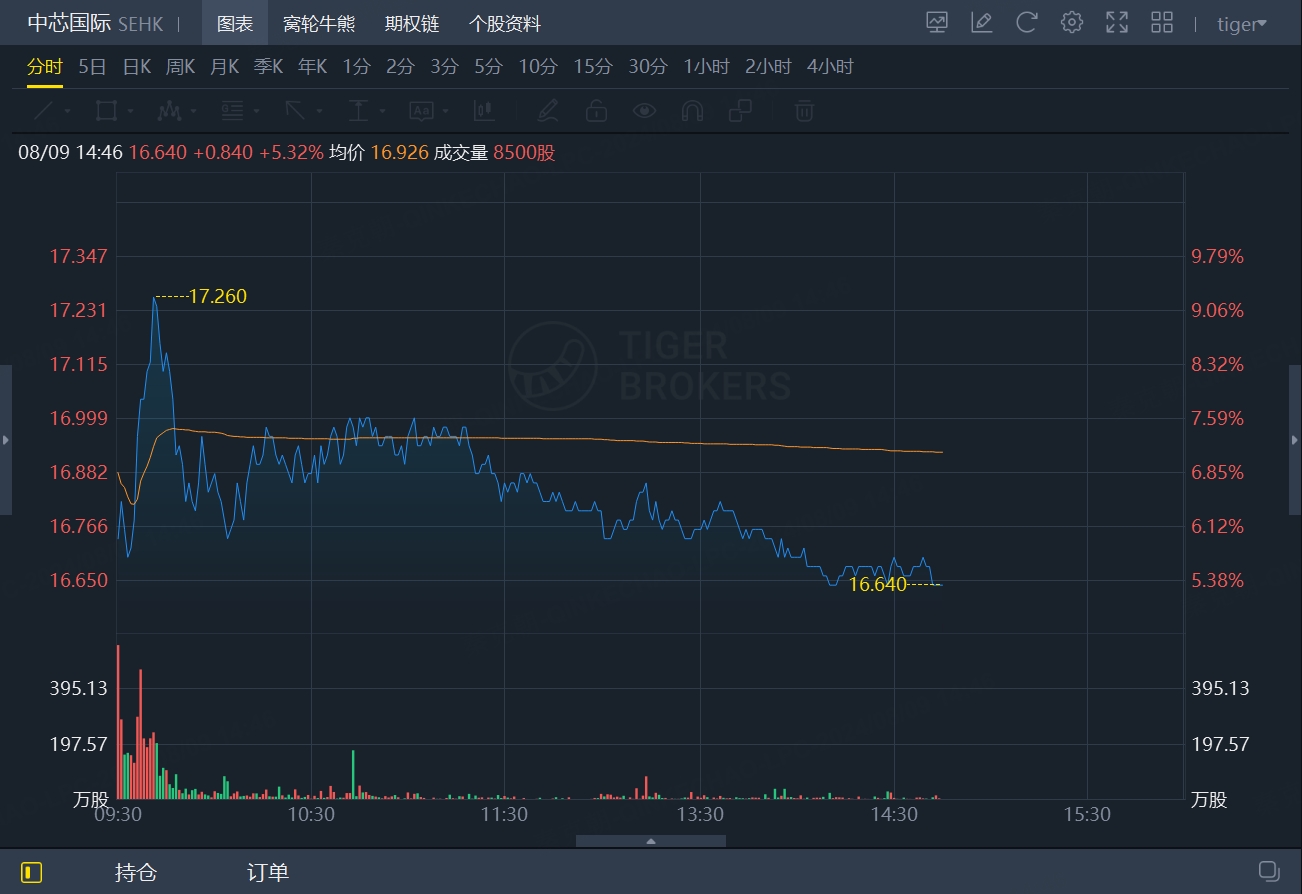Select the 15分 timeframe
Screen dimensions: 1302x894
pyautogui.click(x=593, y=67)
